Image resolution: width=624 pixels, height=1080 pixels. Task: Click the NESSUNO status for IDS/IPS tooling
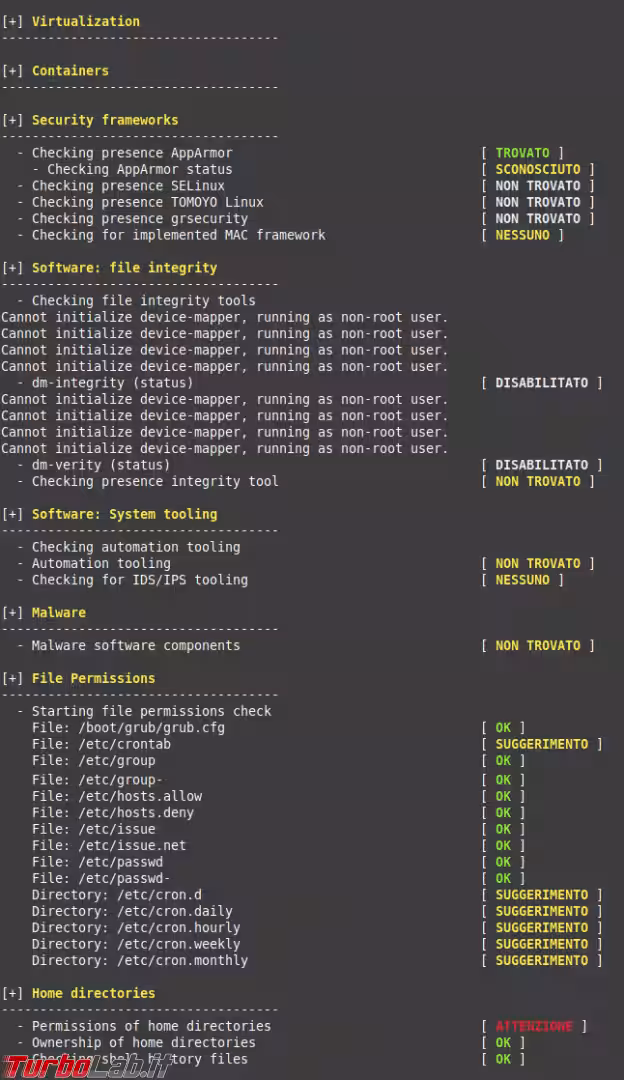(x=522, y=580)
